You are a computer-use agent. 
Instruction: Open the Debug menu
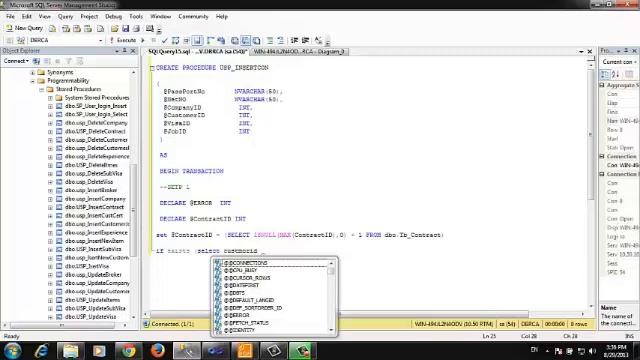tap(113, 17)
